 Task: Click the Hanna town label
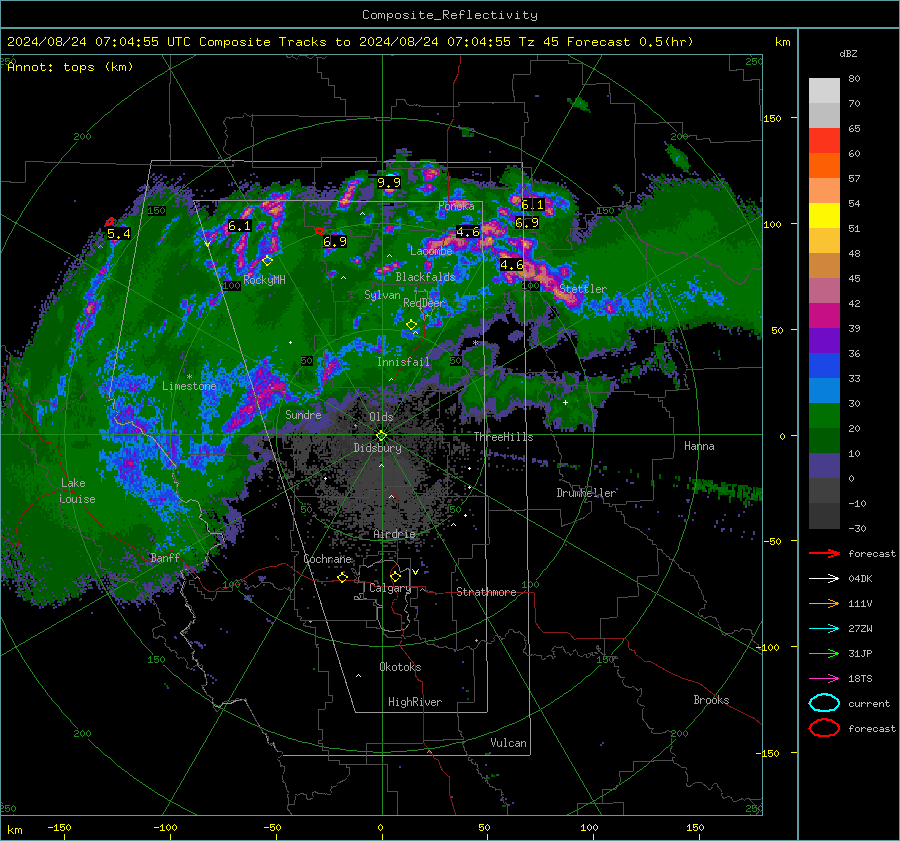click(699, 446)
